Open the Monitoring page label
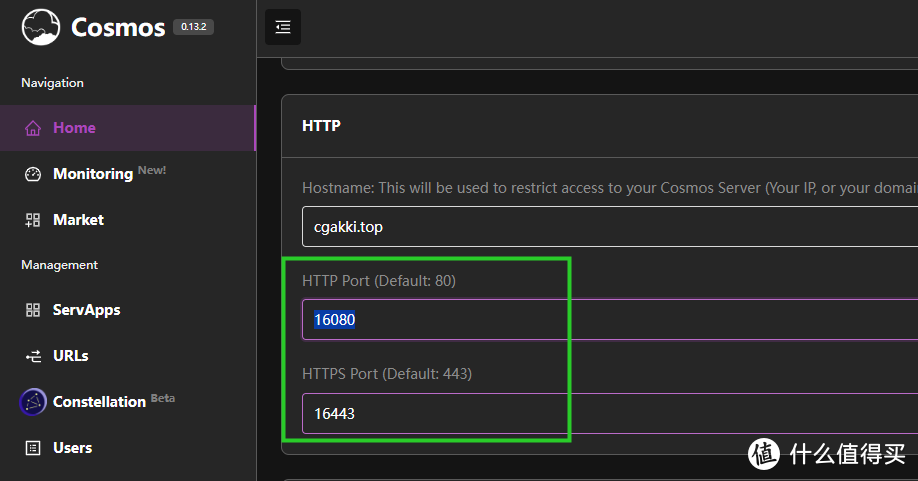918x481 pixels. [93, 174]
